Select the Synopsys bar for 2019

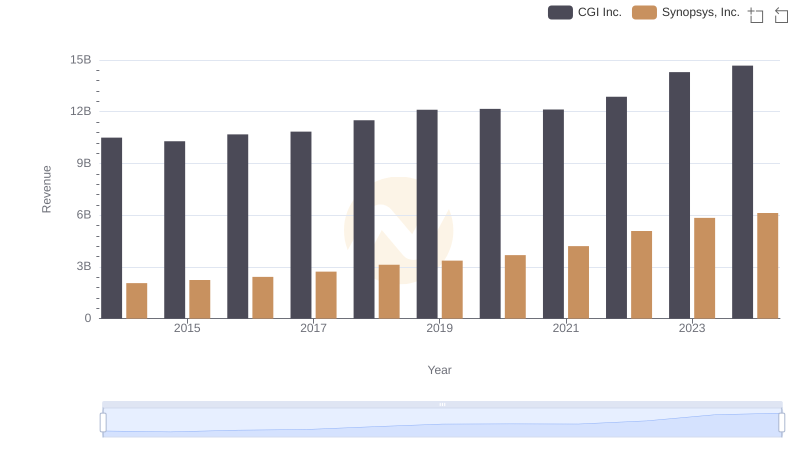pos(452,290)
